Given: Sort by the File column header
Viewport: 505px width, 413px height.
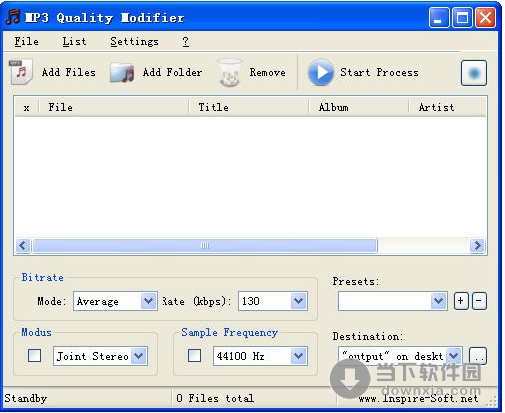Looking at the screenshot, I should (x=114, y=107).
